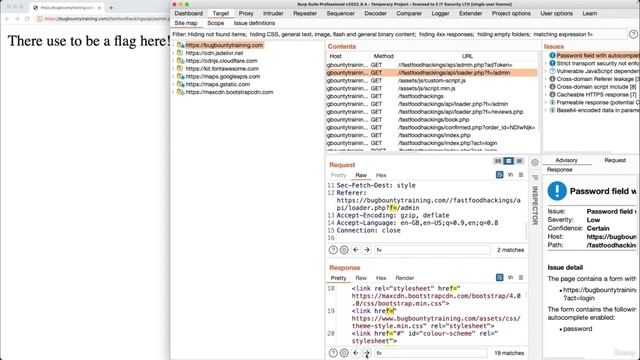Screen dimensions: 640x360
Task: Expand the bugbountytraining.com site tree node
Action: [174, 45]
